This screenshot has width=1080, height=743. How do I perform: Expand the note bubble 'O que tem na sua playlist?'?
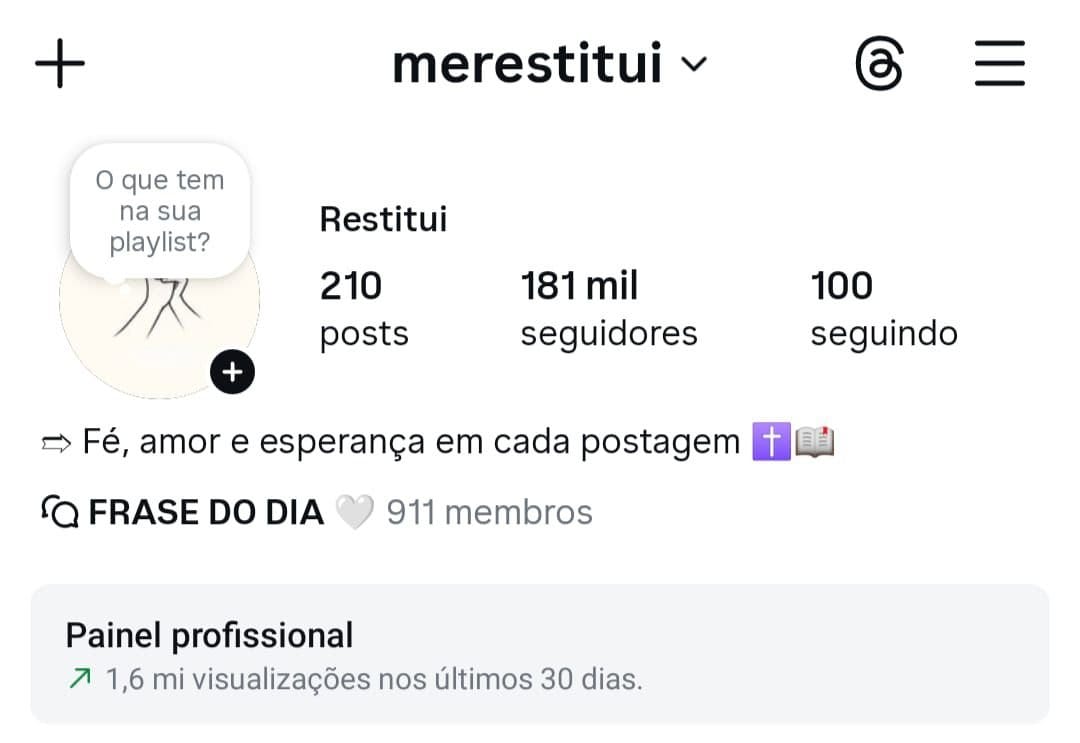[158, 210]
